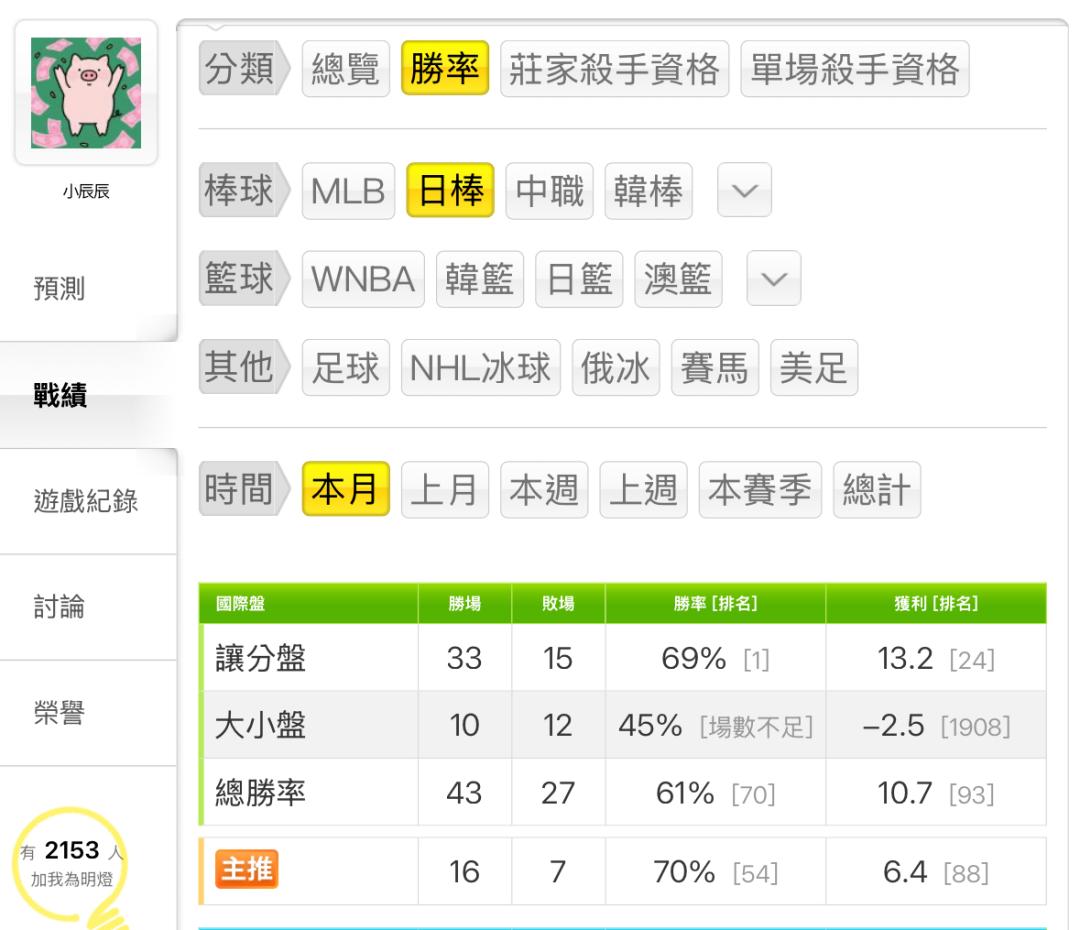Image resolution: width=1080 pixels, height=930 pixels.
Task: Select 日籃 basketball league
Action: [x=579, y=279]
